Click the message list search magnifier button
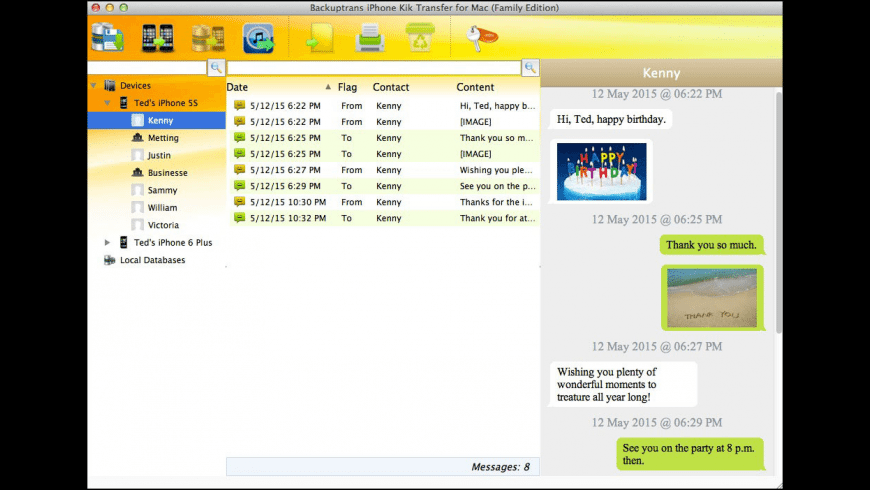 530,68
